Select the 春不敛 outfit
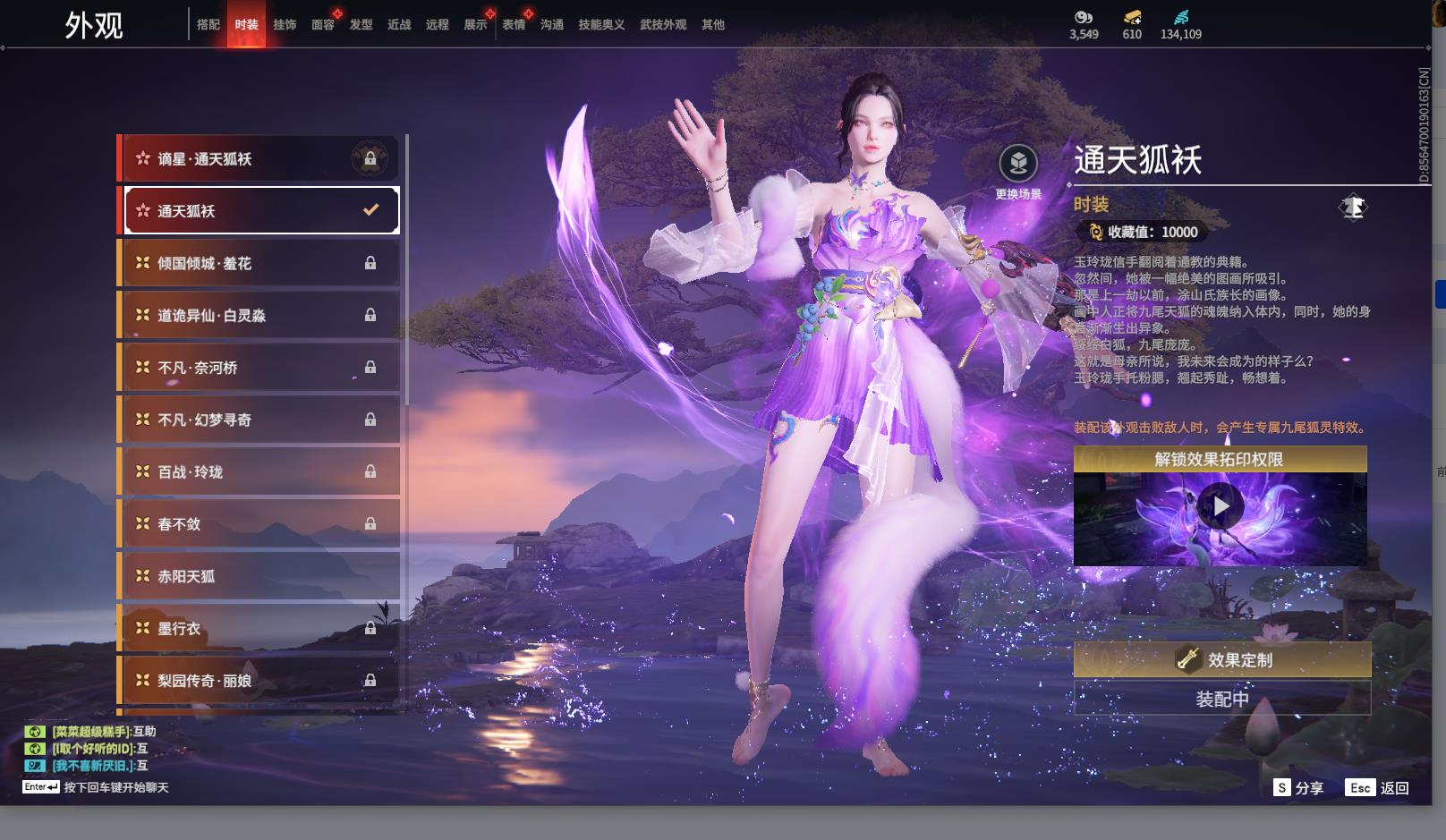This screenshot has height=840, width=1446. (x=259, y=523)
